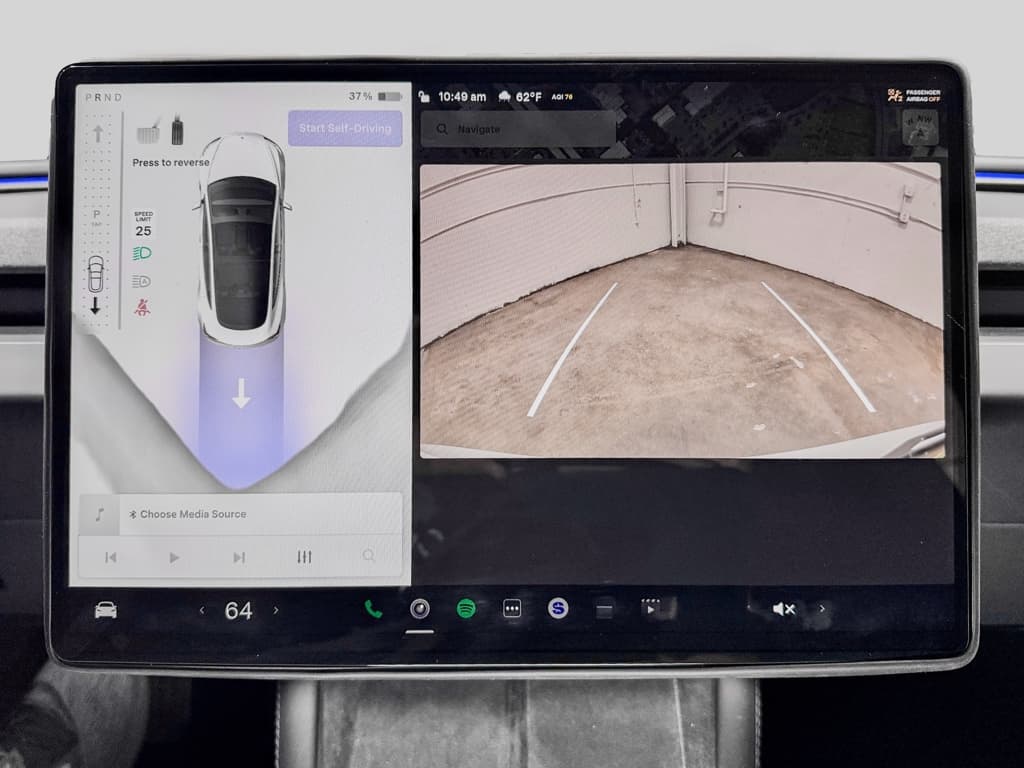
Task: Tap the Navigate search field
Action: 516,129
